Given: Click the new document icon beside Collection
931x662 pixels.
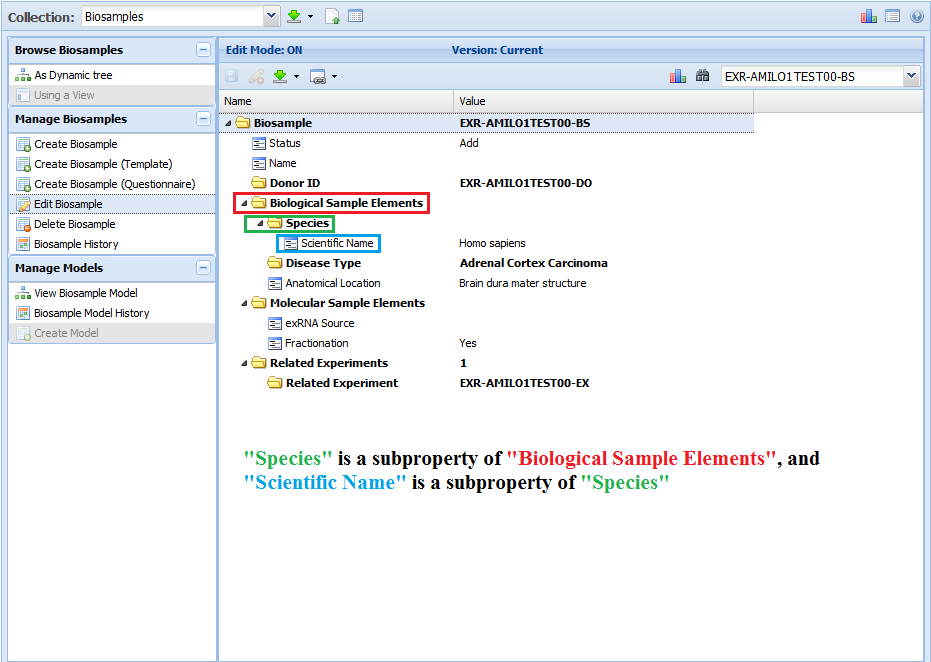Looking at the screenshot, I should [333, 16].
